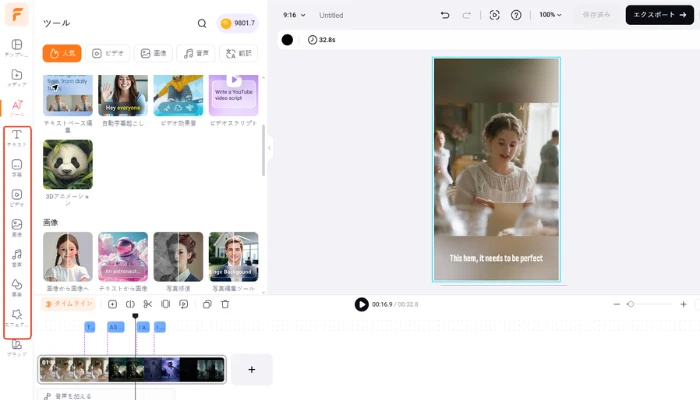Open the help question mark icon
Image resolution: width=700 pixels, height=400 pixels.
click(x=516, y=15)
